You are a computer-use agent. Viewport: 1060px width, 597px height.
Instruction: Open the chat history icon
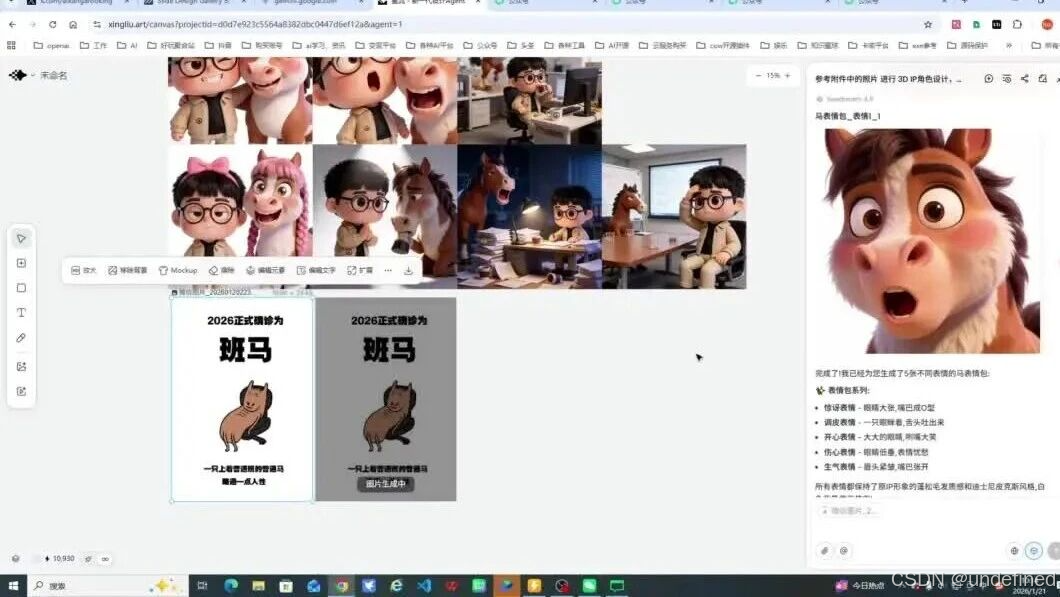1007,79
